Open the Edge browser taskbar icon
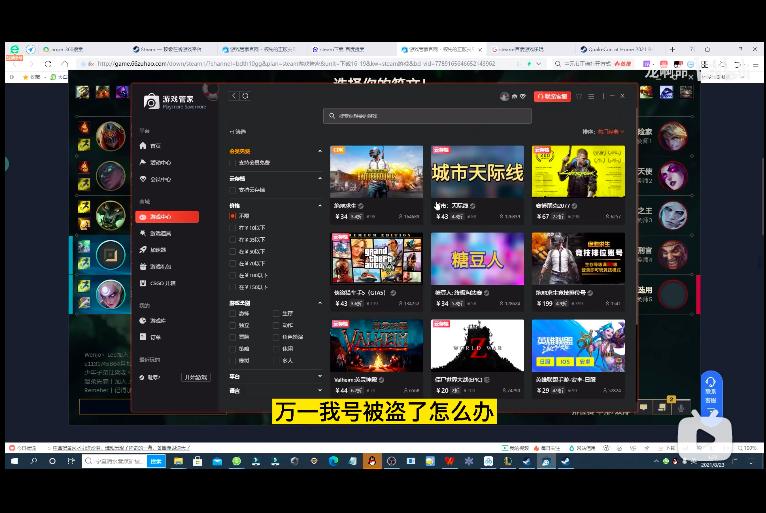Viewport: 766px width, 513px height. pos(334,461)
